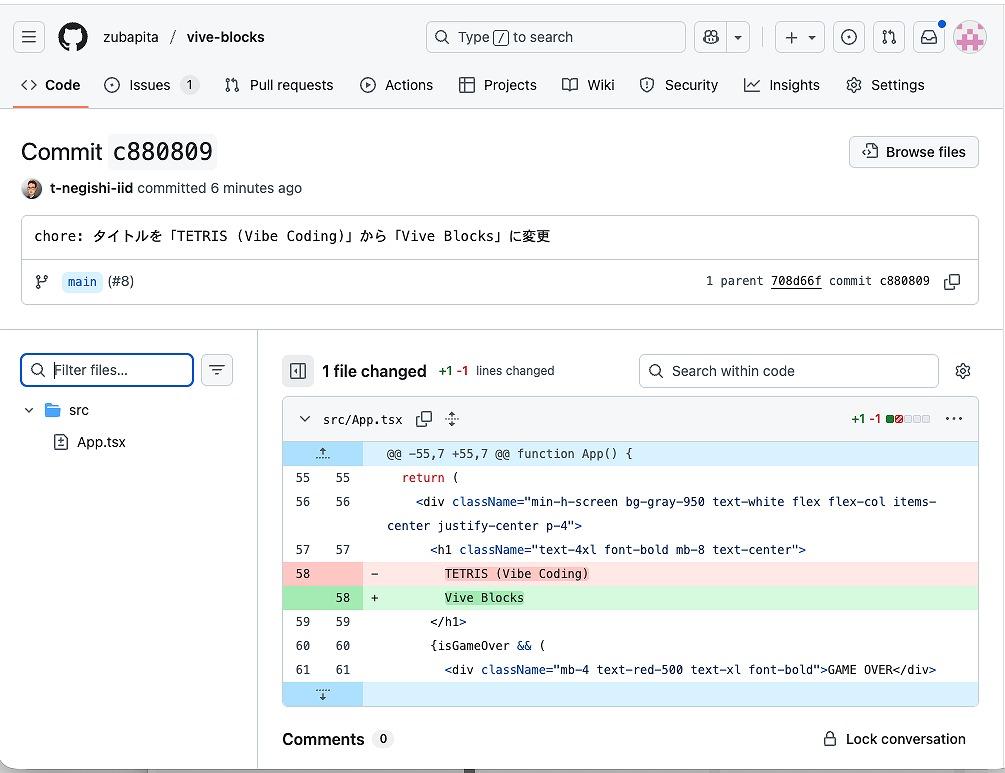Open the hamburger navigation menu
The width and height of the screenshot is (1005, 773).
click(29, 37)
